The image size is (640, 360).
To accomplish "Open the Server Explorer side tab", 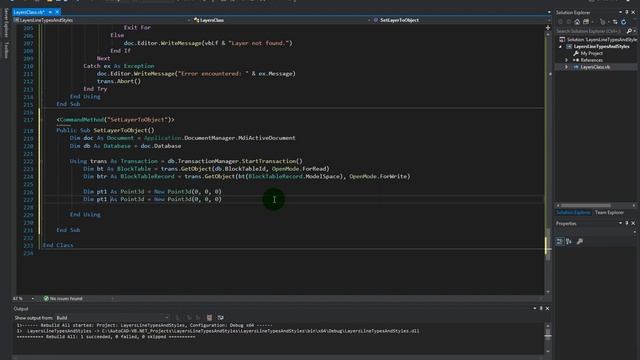I will tap(6, 23).
